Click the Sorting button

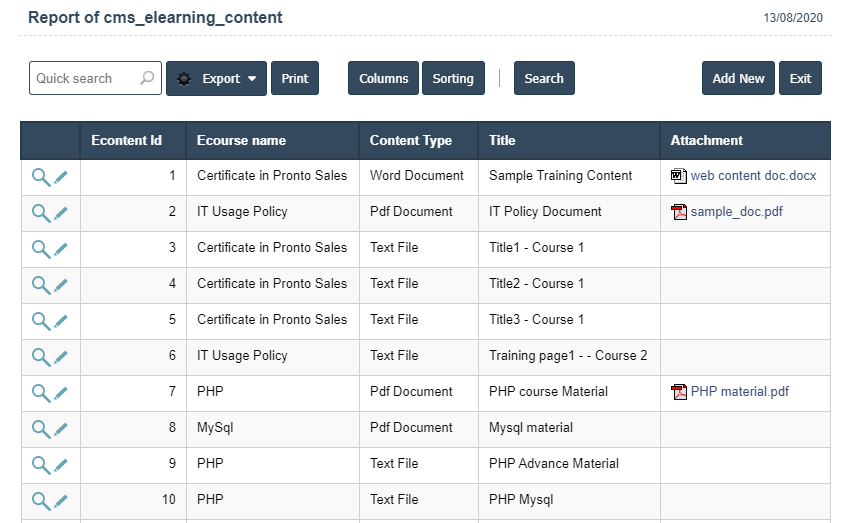[453, 79]
